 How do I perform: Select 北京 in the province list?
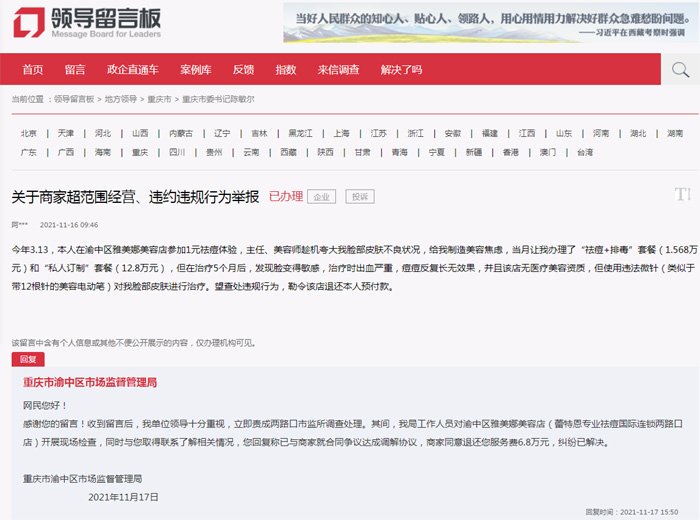pyautogui.click(x=29, y=133)
